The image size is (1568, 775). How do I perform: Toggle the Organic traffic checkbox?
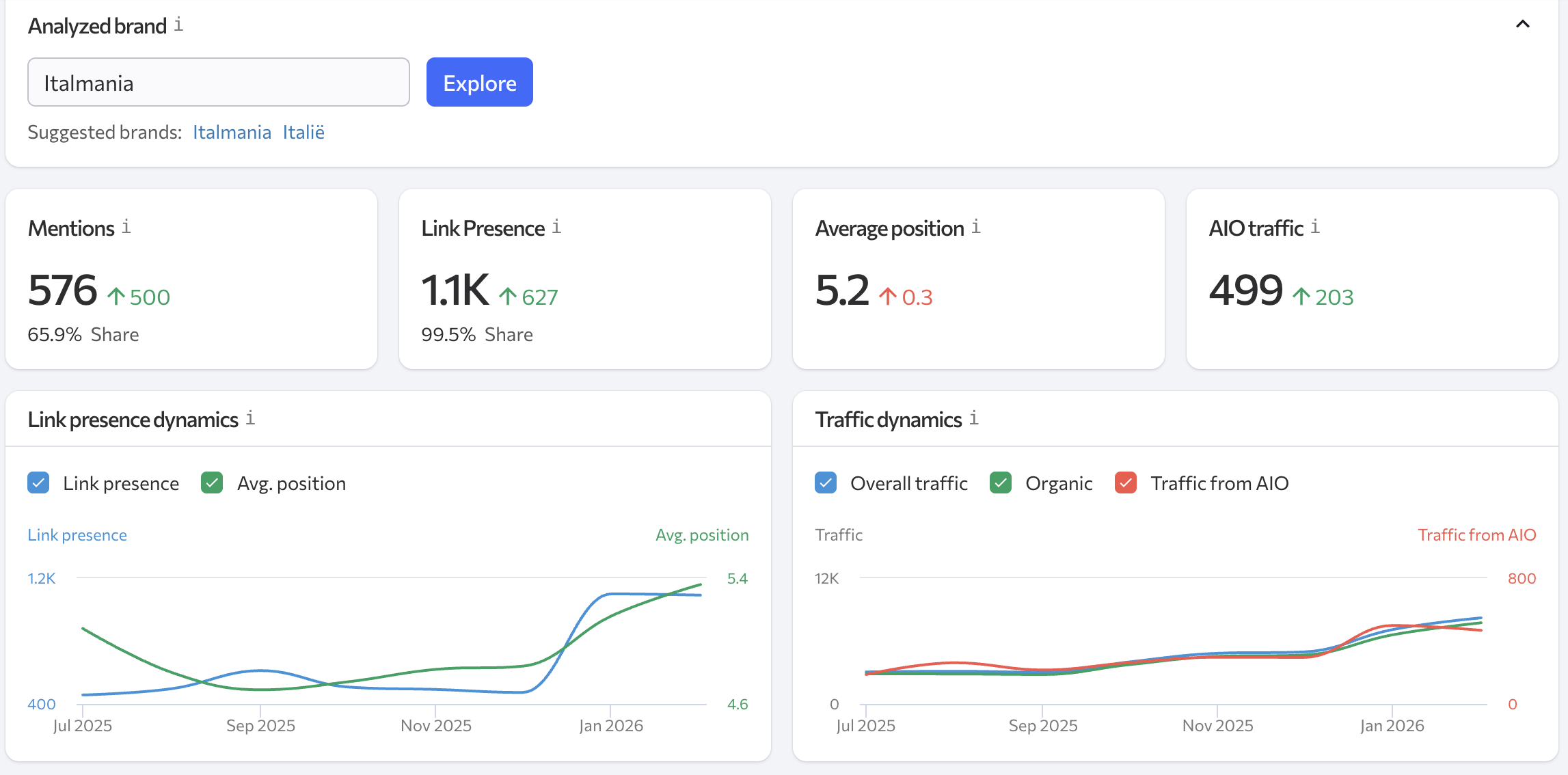click(x=1001, y=483)
